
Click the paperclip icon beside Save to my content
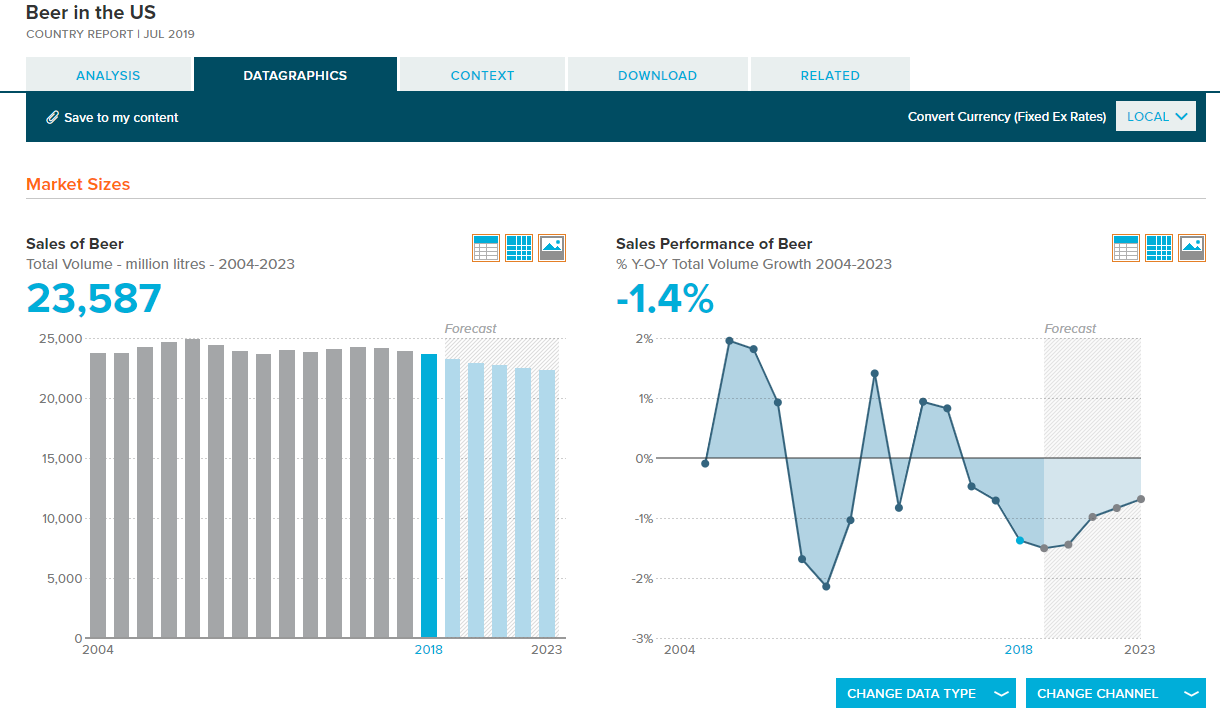tap(53, 117)
